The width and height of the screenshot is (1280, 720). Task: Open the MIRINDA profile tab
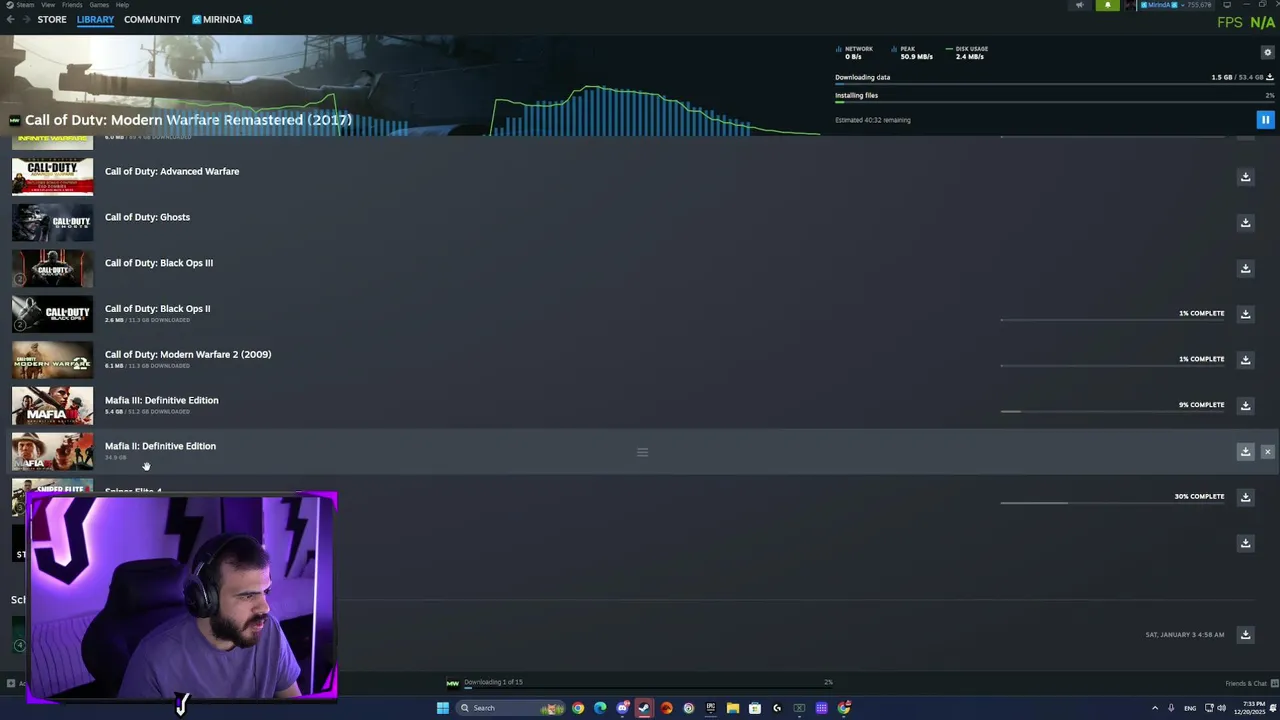coord(222,19)
